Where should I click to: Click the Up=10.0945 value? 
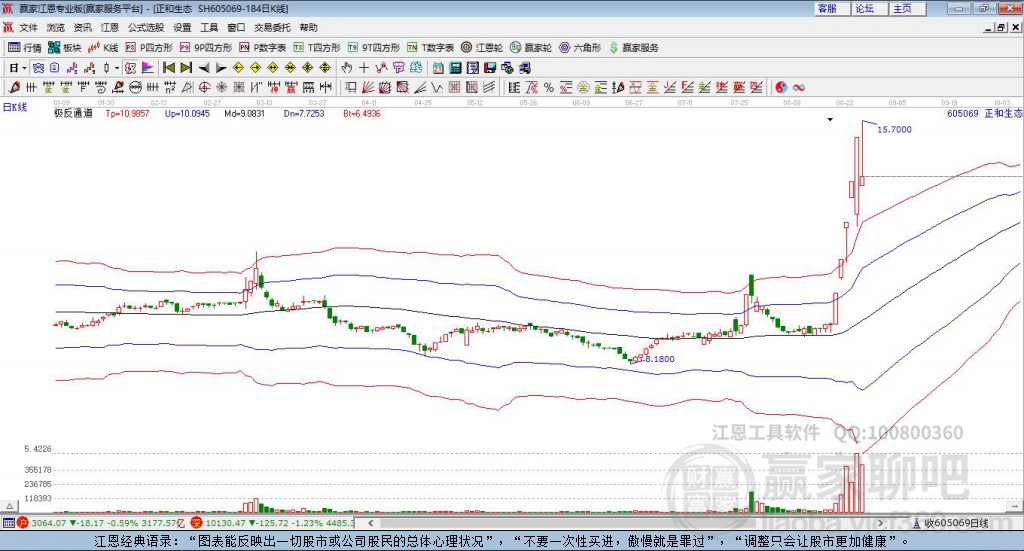(187, 113)
